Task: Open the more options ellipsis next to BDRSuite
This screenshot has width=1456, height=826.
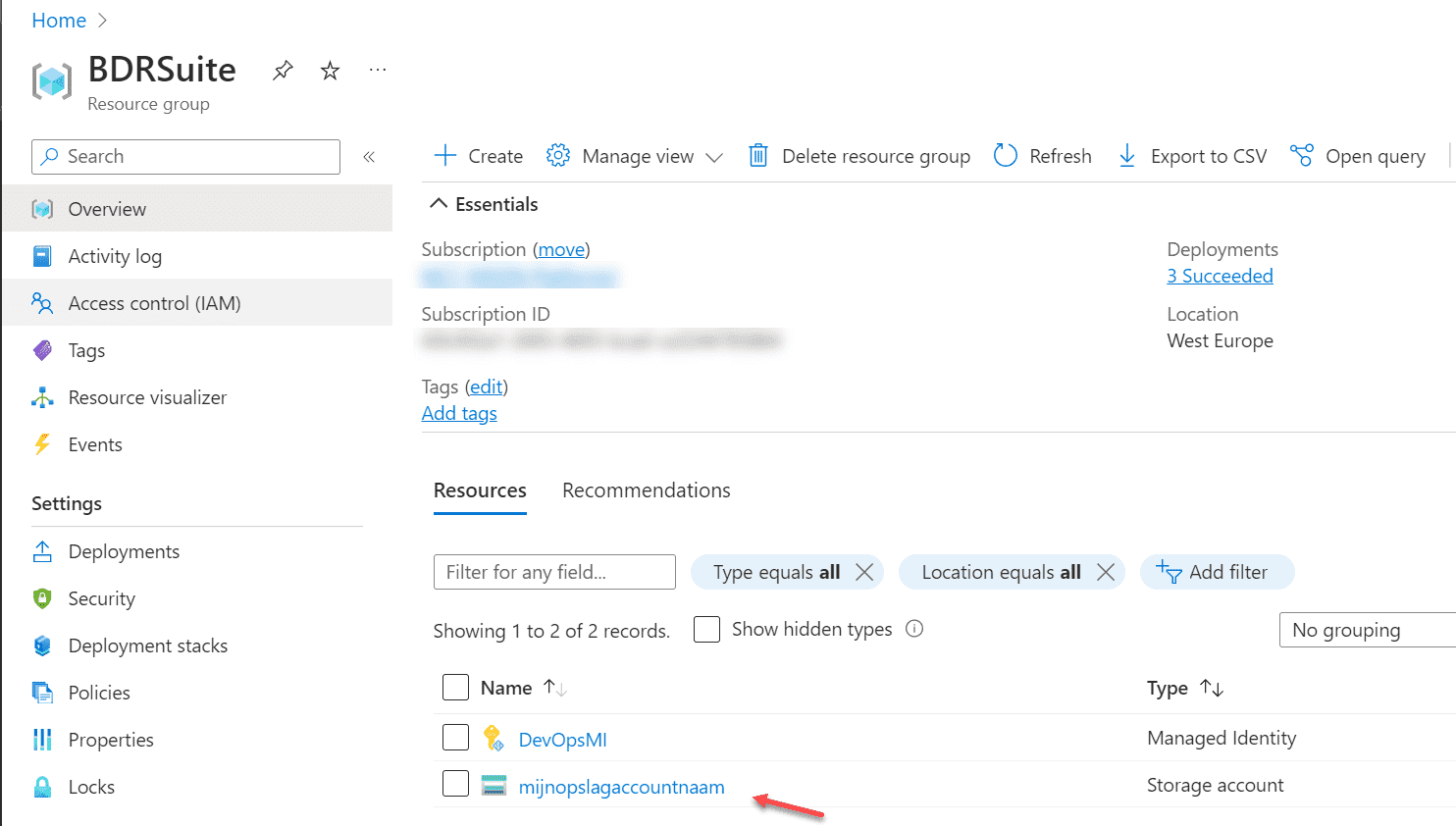Action: [378, 70]
